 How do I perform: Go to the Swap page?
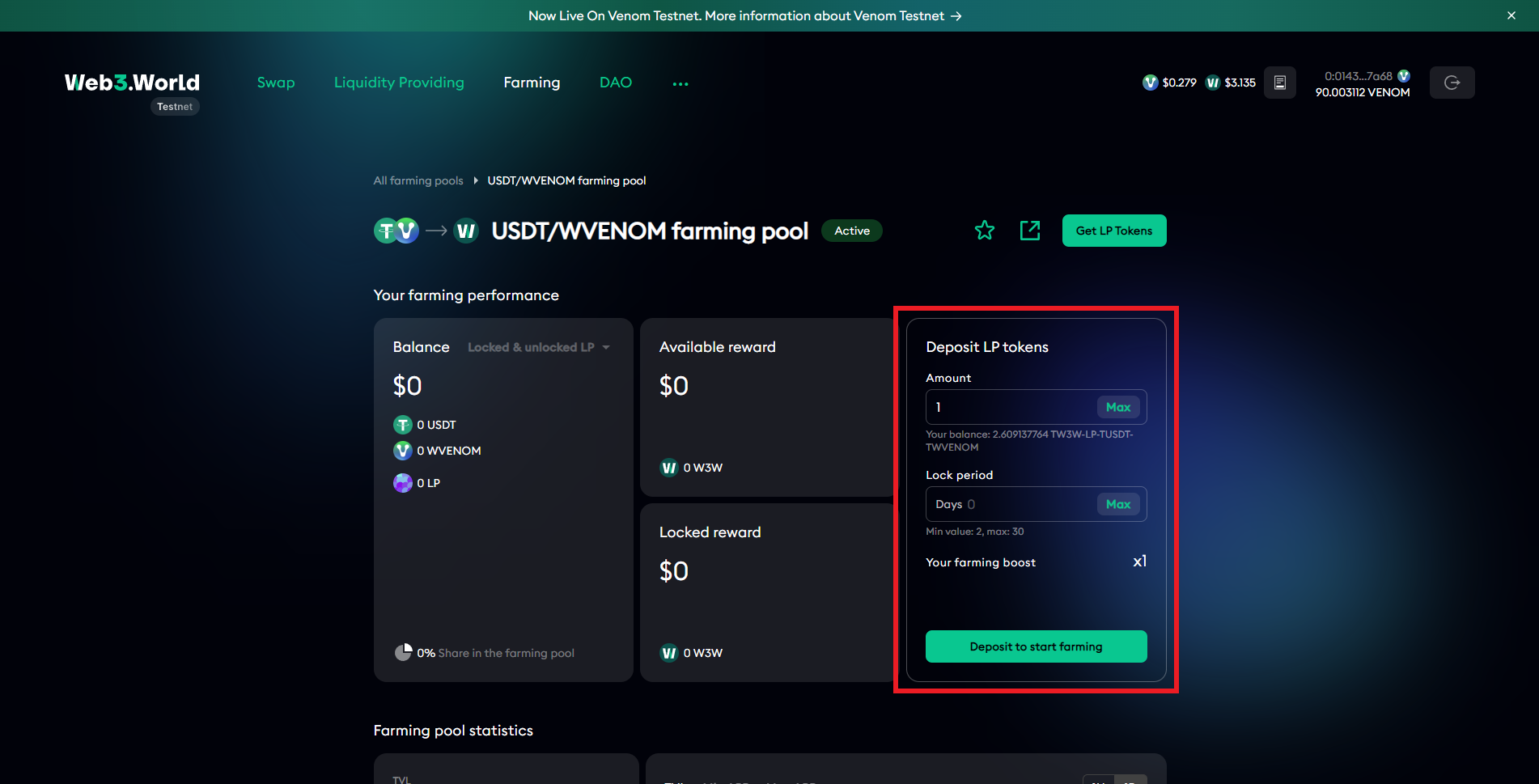click(276, 83)
